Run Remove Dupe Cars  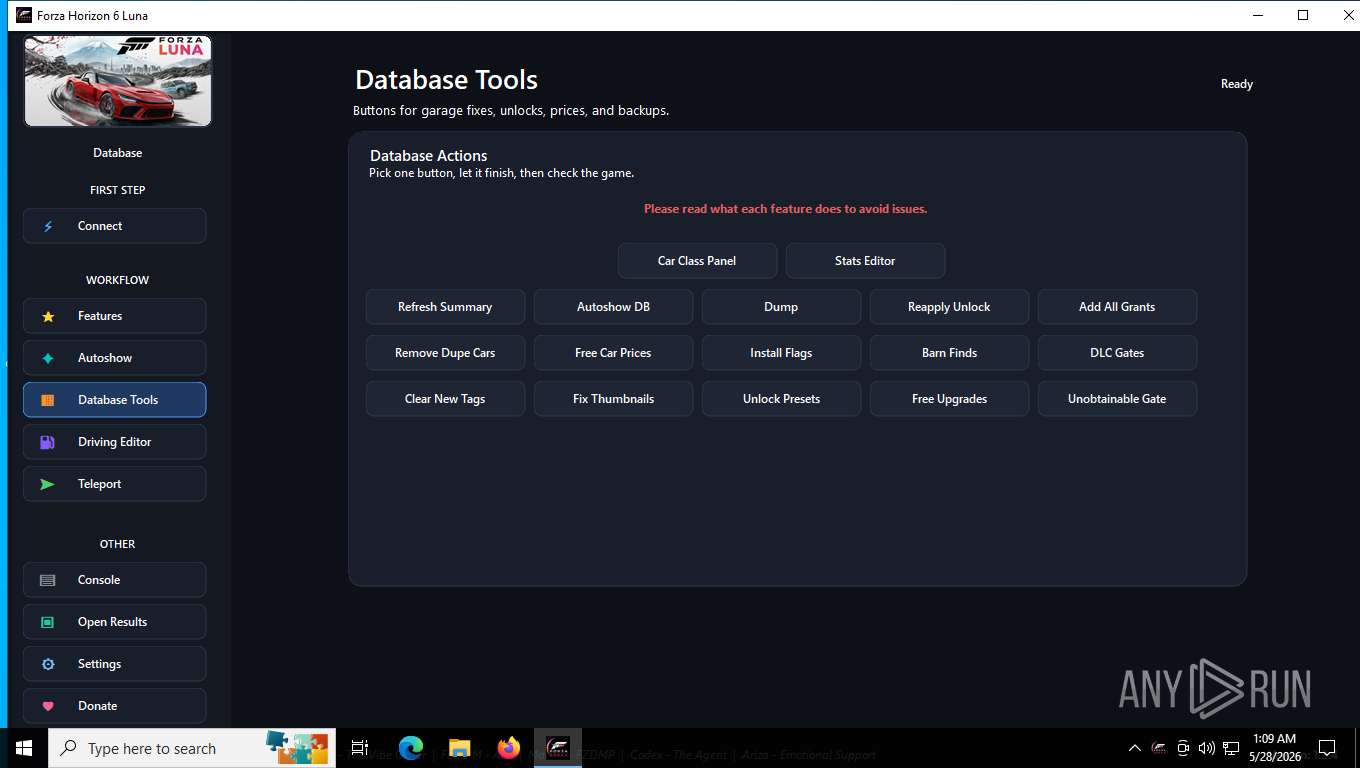coord(445,353)
